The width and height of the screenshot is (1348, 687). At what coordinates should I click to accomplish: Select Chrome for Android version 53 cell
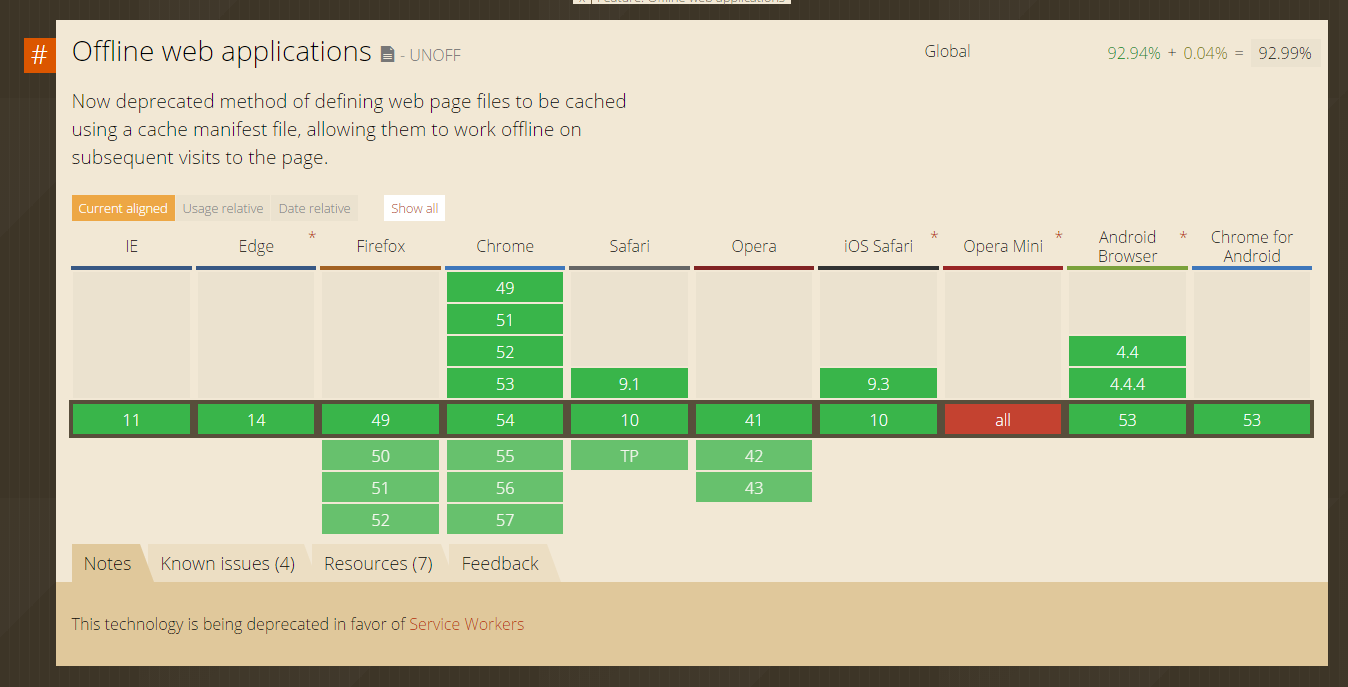click(x=1252, y=420)
